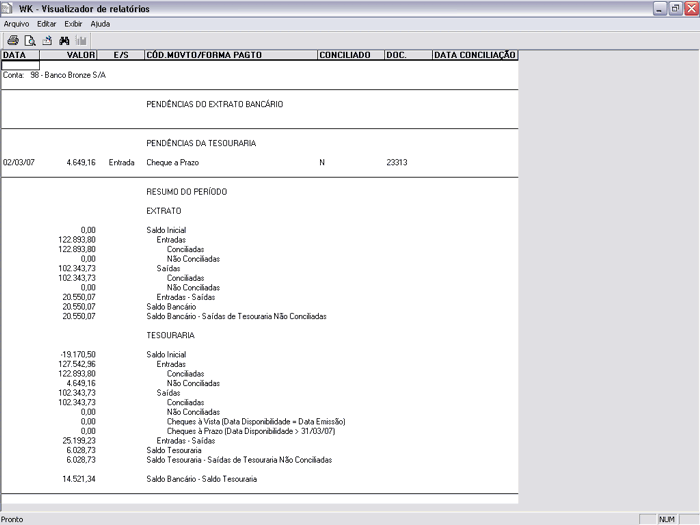Open the Ajuda menu
The height and width of the screenshot is (525, 700).
tap(101, 23)
